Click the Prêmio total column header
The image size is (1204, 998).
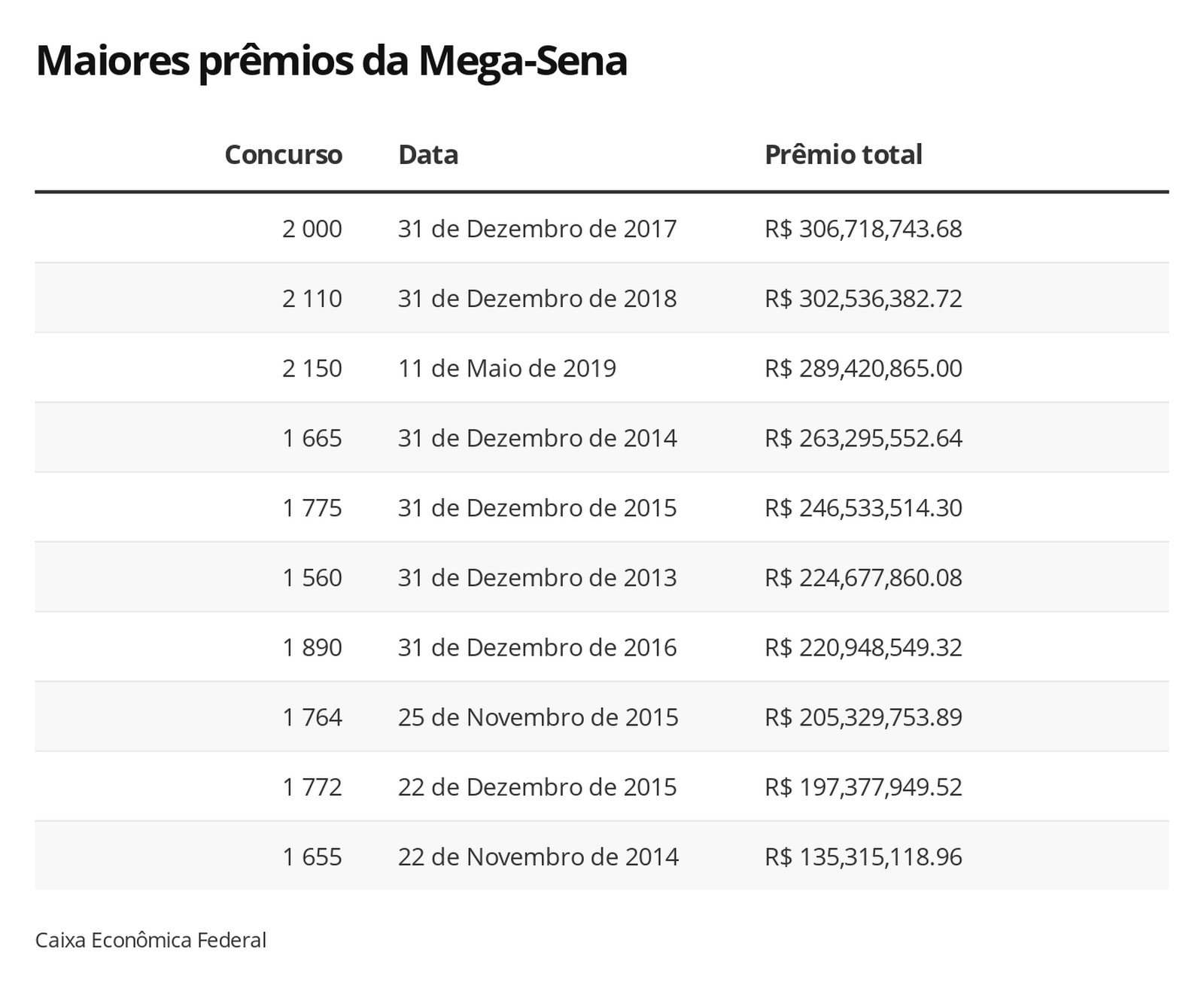(x=843, y=154)
